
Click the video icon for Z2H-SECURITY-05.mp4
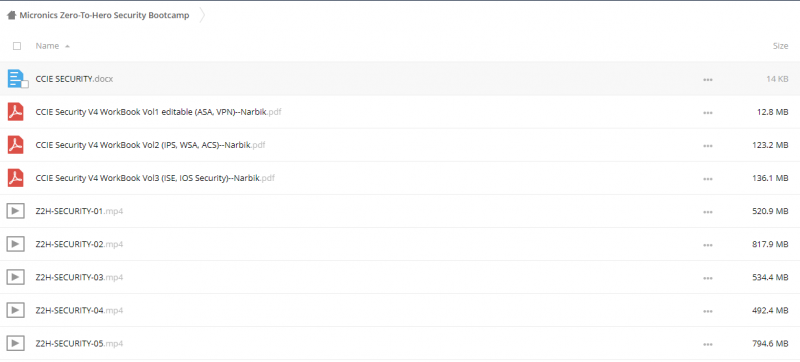coord(15,344)
